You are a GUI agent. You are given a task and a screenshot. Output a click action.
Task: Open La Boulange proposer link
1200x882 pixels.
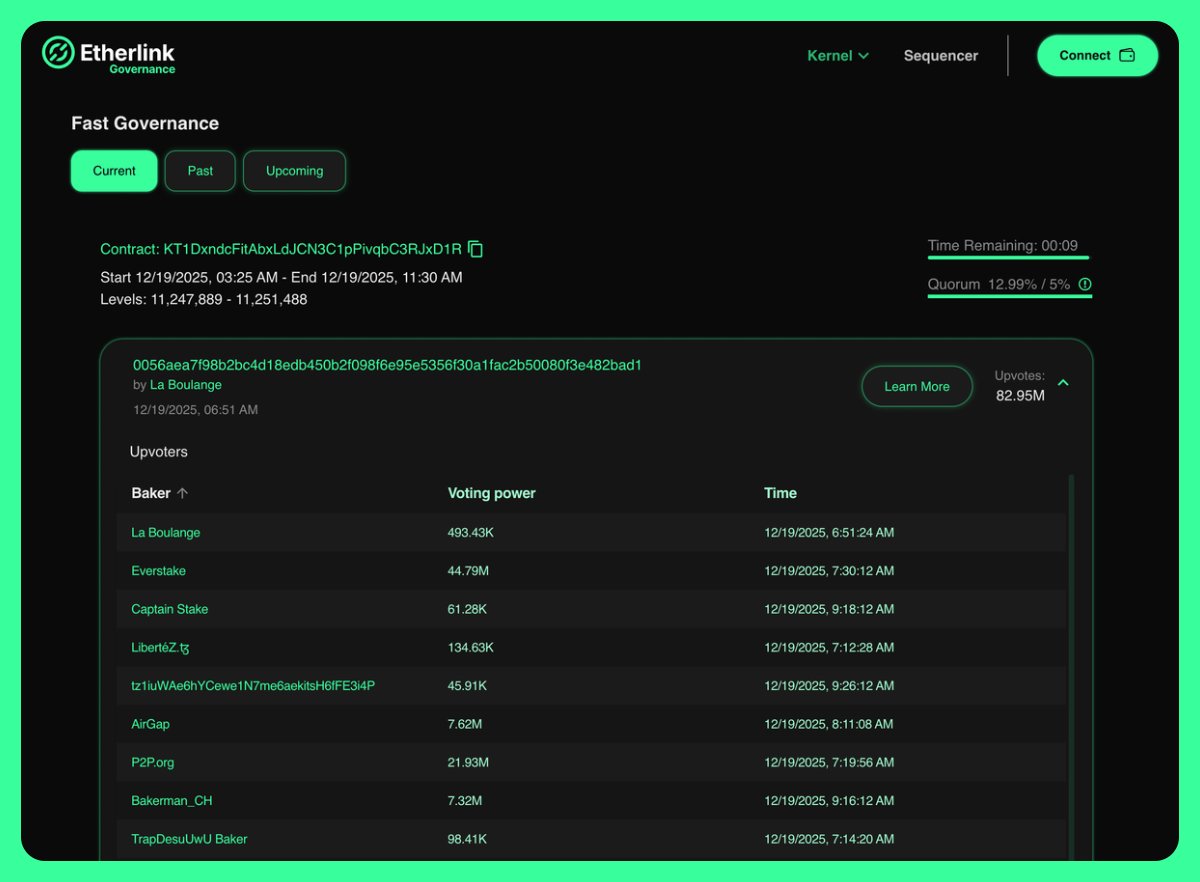pos(186,385)
